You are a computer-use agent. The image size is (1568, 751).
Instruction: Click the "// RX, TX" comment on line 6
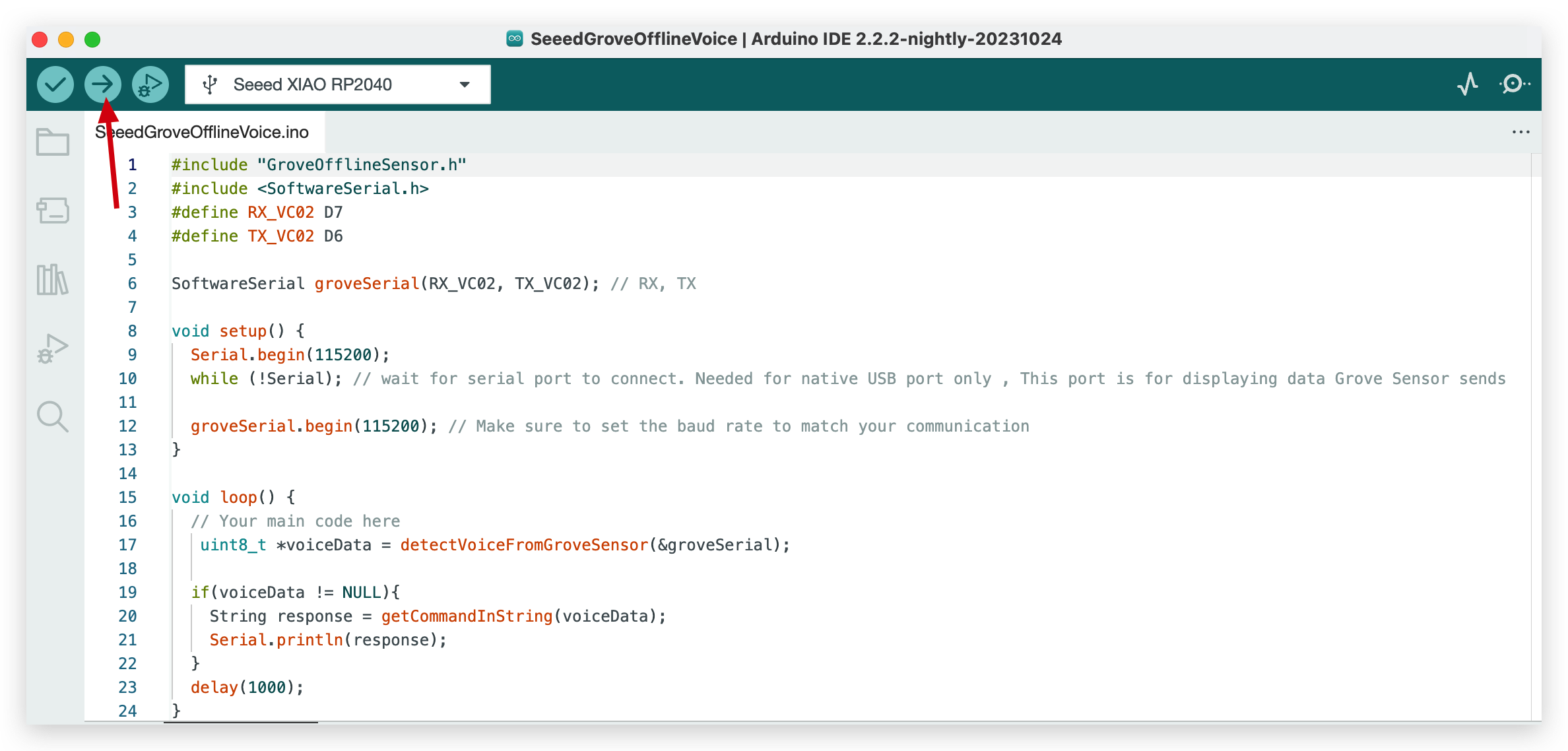[x=653, y=284]
